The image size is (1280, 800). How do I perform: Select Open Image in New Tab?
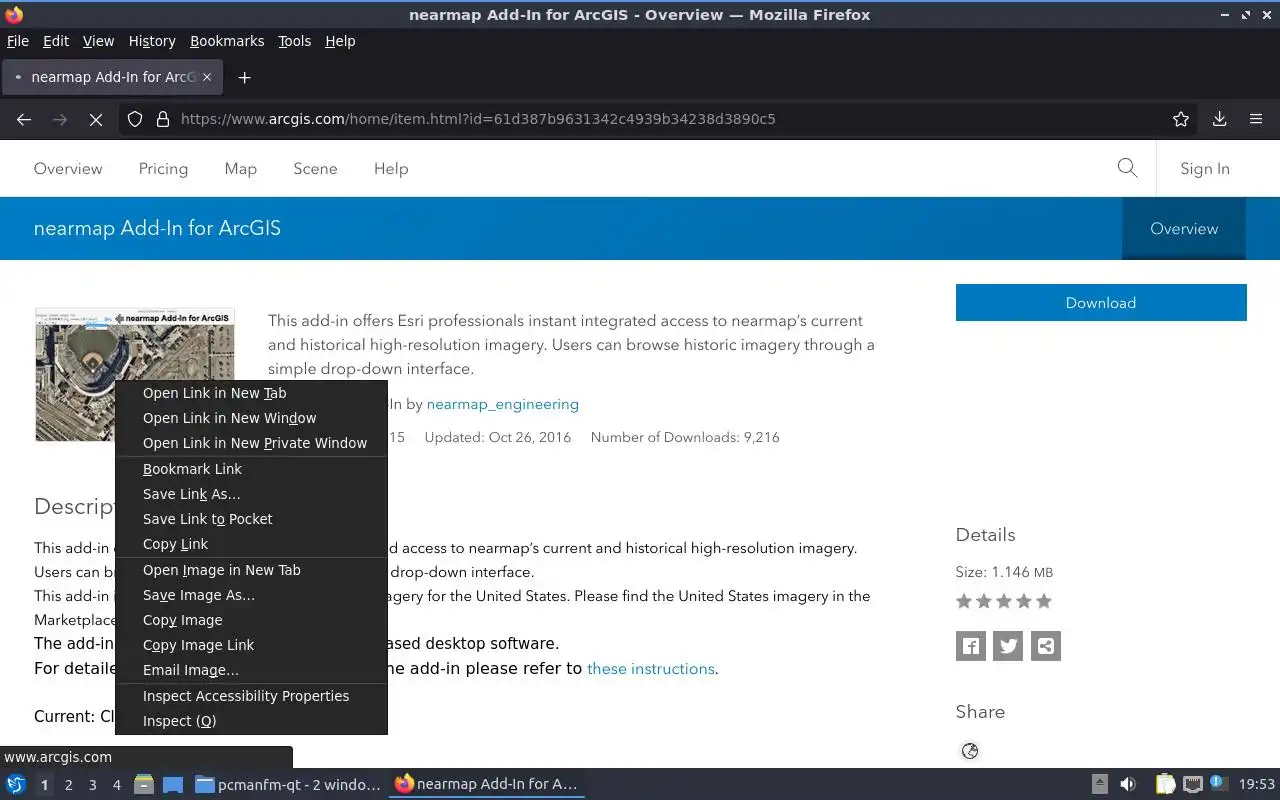coord(251,570)
